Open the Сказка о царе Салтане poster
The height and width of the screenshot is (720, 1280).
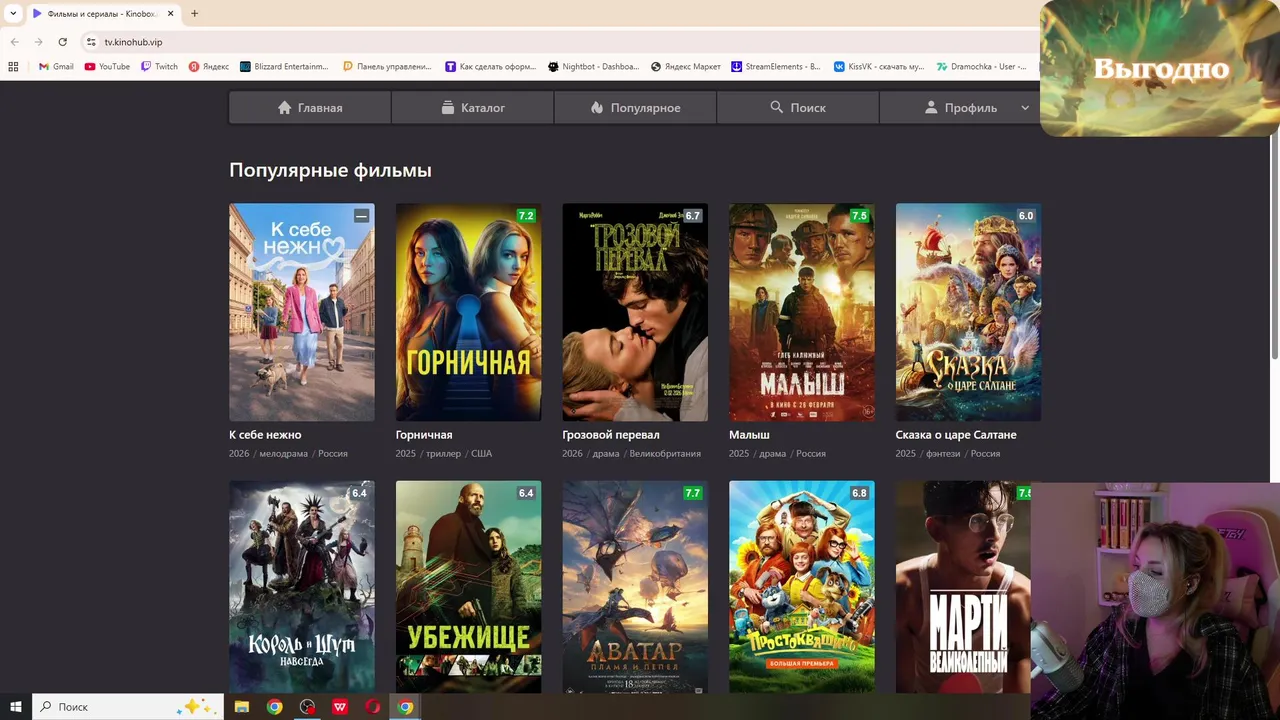[968, 312]
